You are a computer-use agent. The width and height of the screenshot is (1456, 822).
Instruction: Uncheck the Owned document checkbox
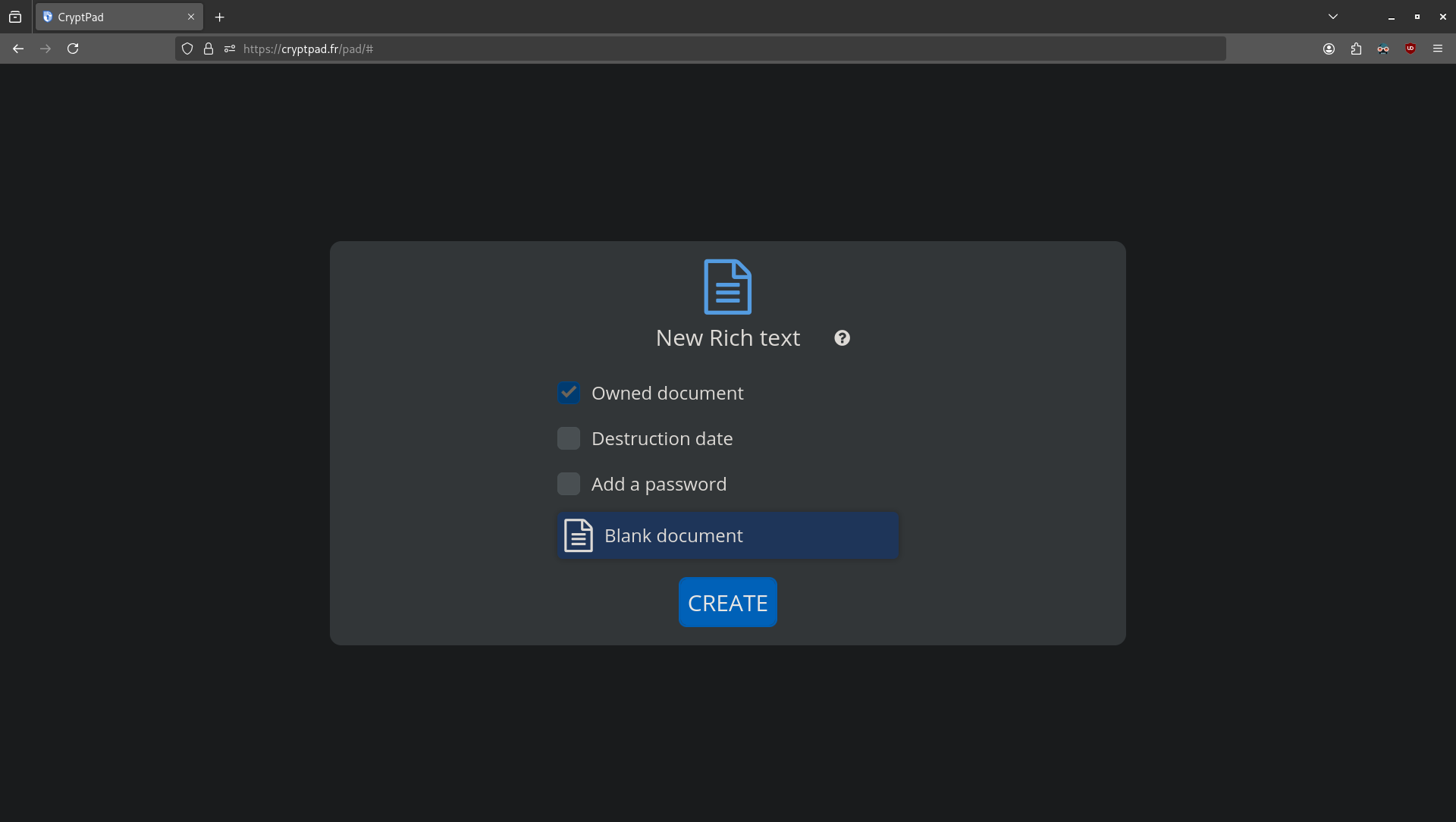(569, 393)
